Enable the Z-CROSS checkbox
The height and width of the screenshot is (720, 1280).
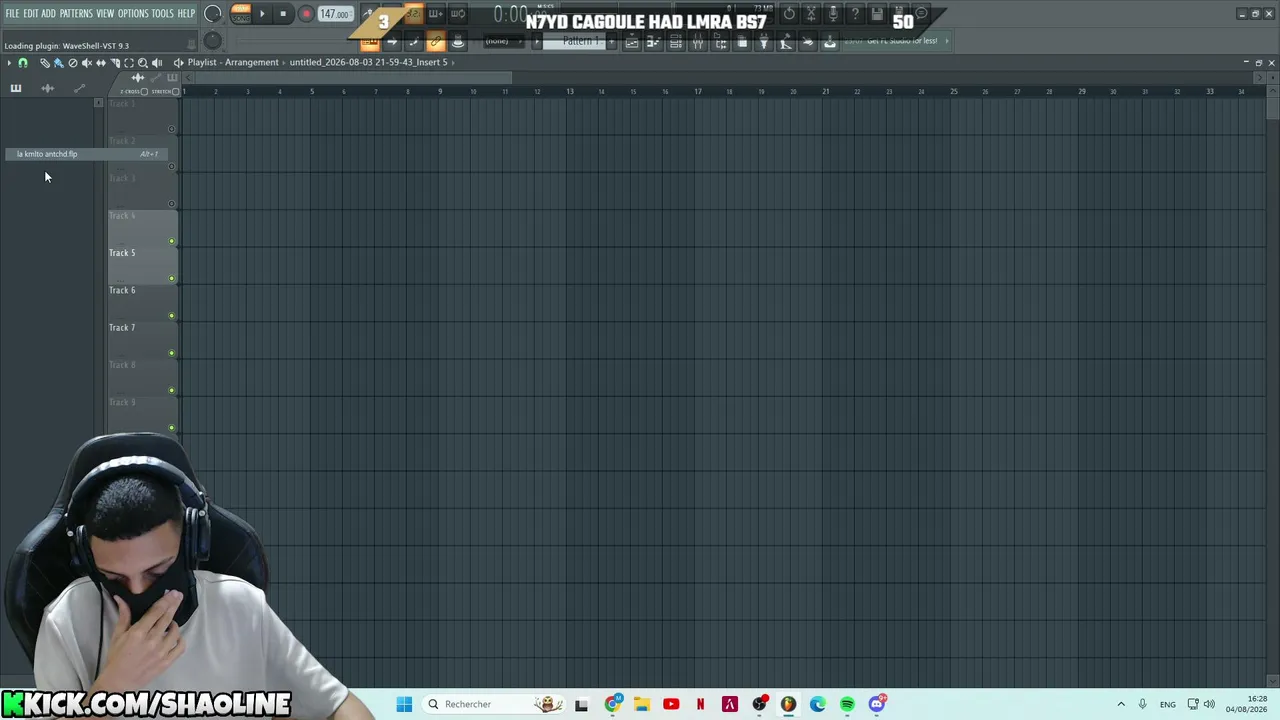point(144,92)
